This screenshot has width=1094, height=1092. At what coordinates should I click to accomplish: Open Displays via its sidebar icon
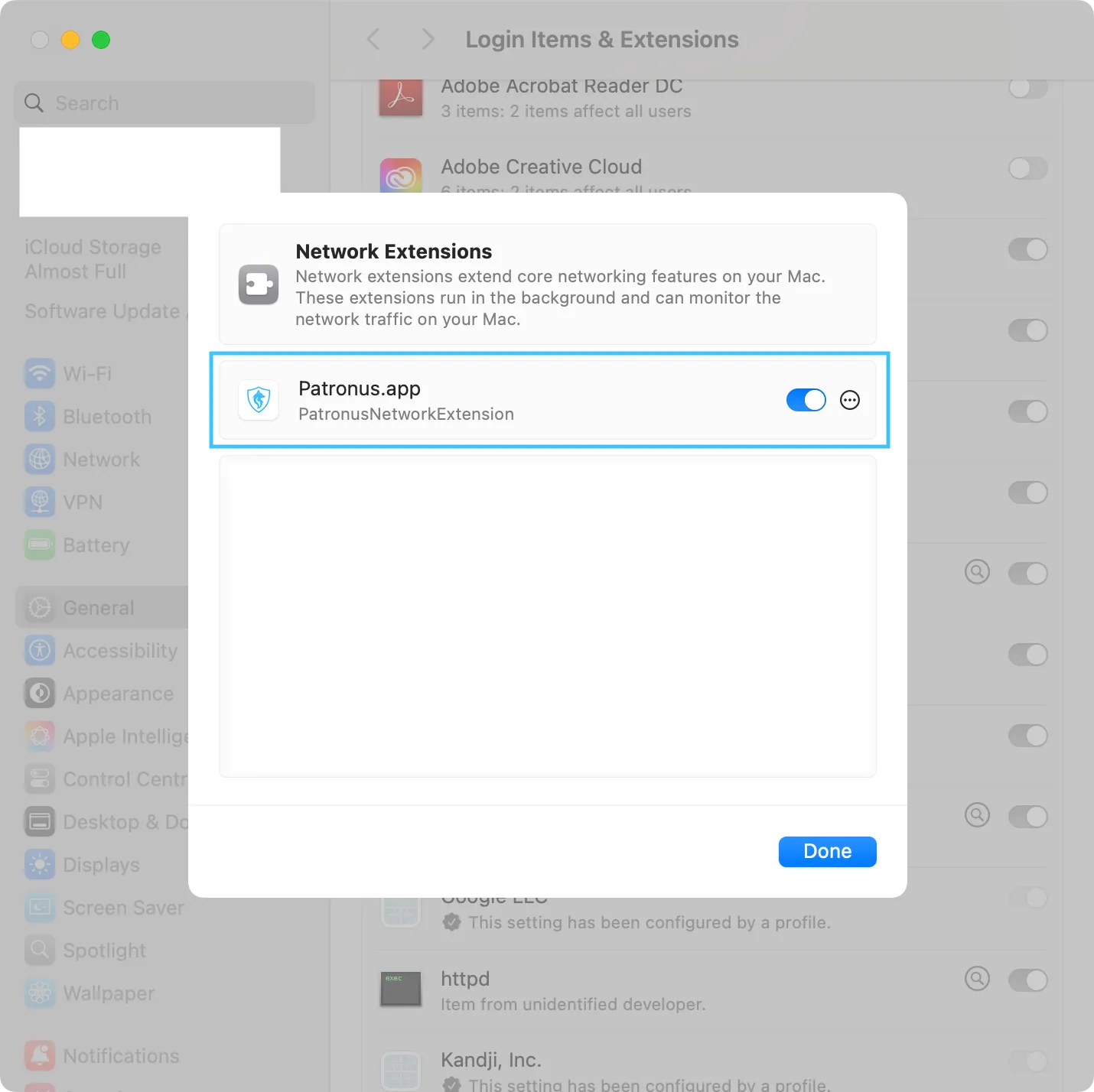[40, 865]
